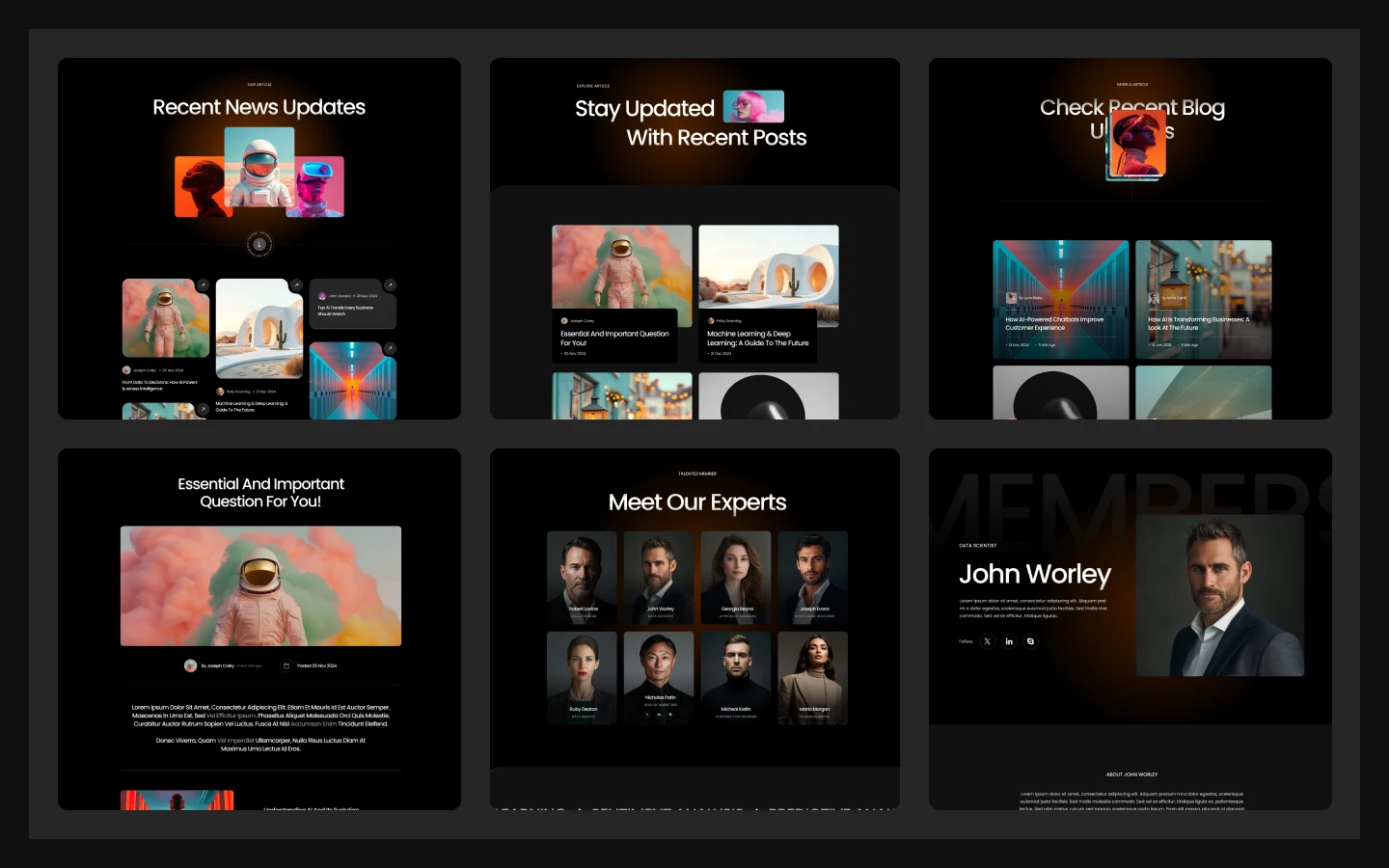The width and height of the screenshot is (1389, 868).
Task: Open Micheal Kerlin's expert card
Action: tap(736, 678)
